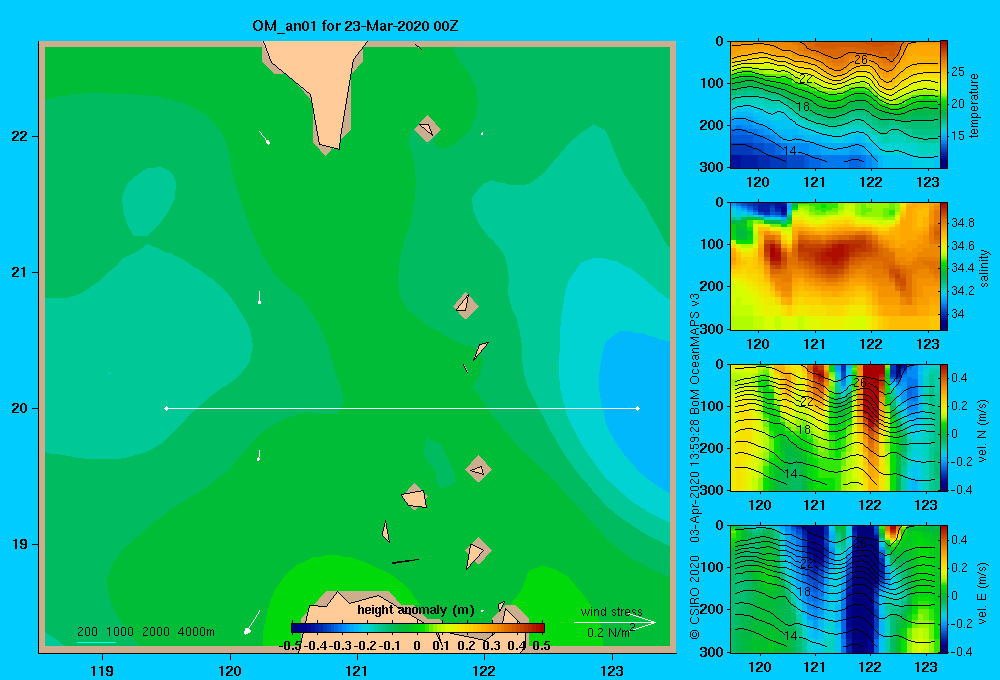Screen dimensions: 1000x680
Task: Click the '26' isotherm label in temperature plot
Action: click(861, 59)
